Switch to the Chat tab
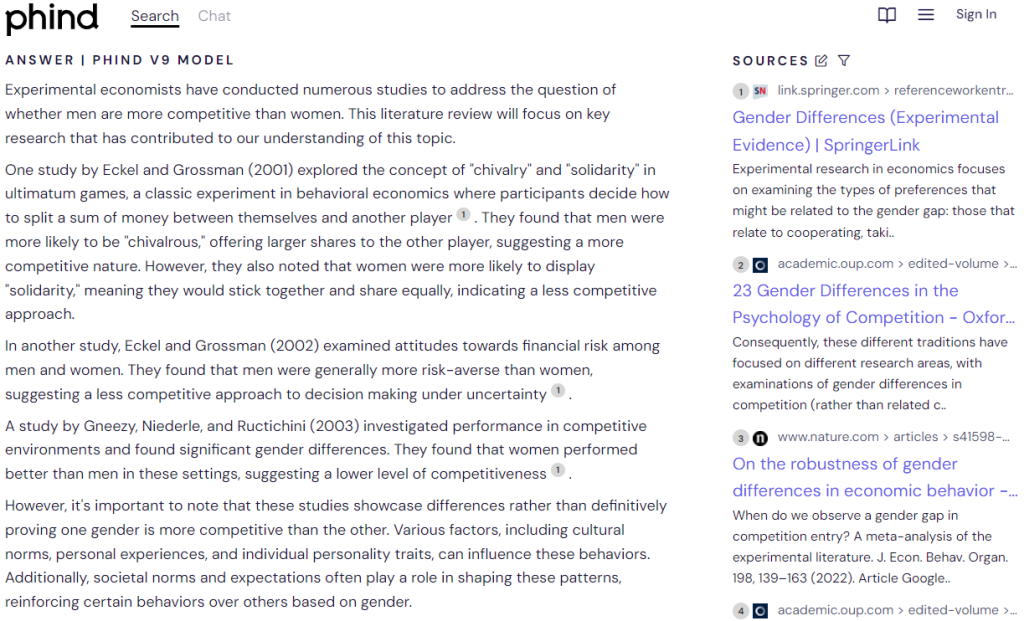This screenshot has width=1024, height=621. pyautogui.click(x=214, y=16)
